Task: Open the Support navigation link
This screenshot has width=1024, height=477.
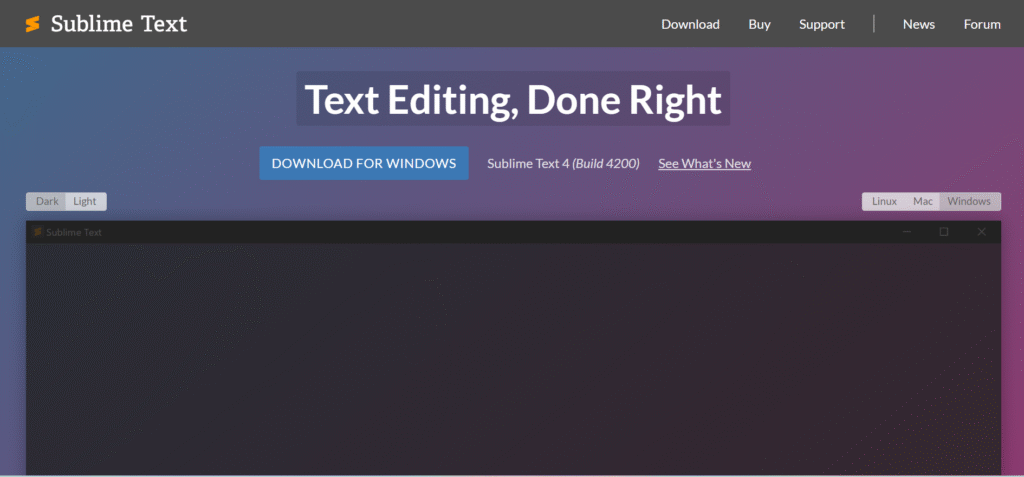Action: click(821, 24)
